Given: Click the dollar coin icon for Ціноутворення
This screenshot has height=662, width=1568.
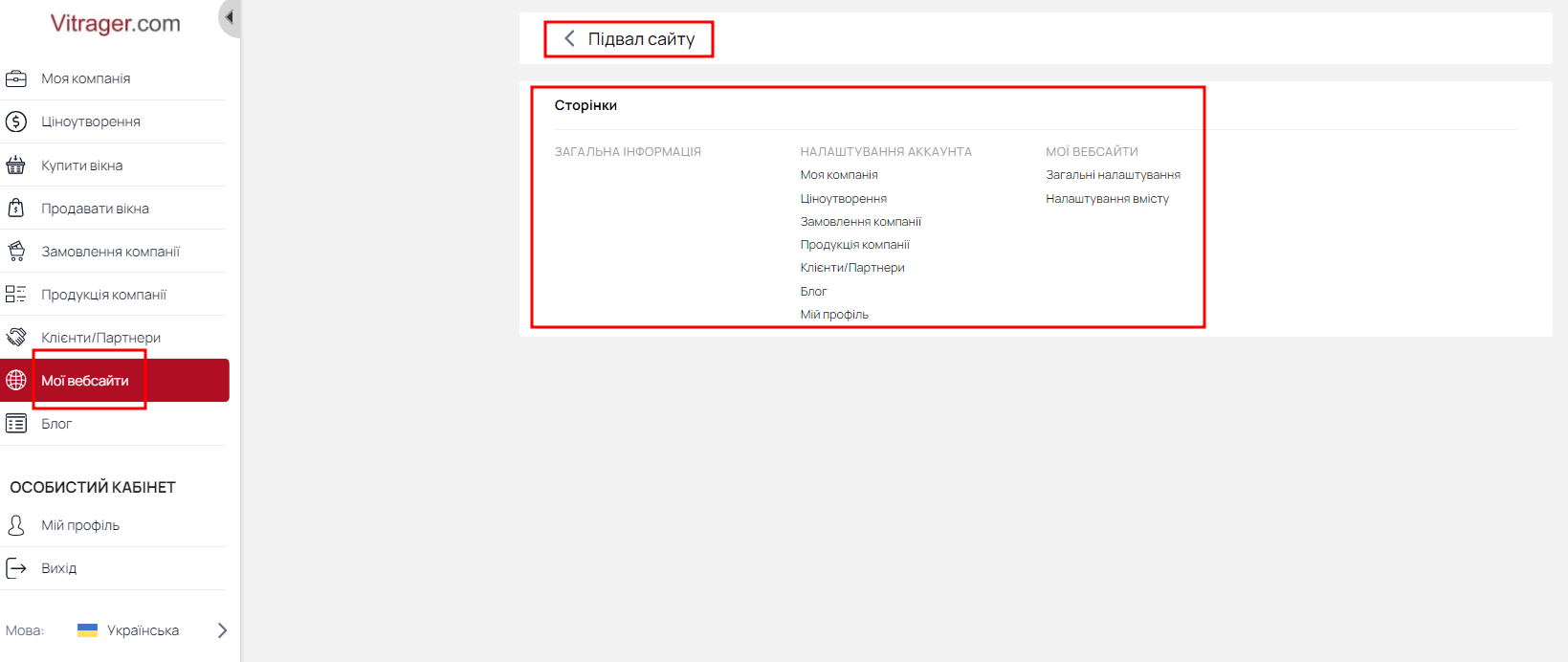Looking at the screenshot, I should [x=16, y=121].
